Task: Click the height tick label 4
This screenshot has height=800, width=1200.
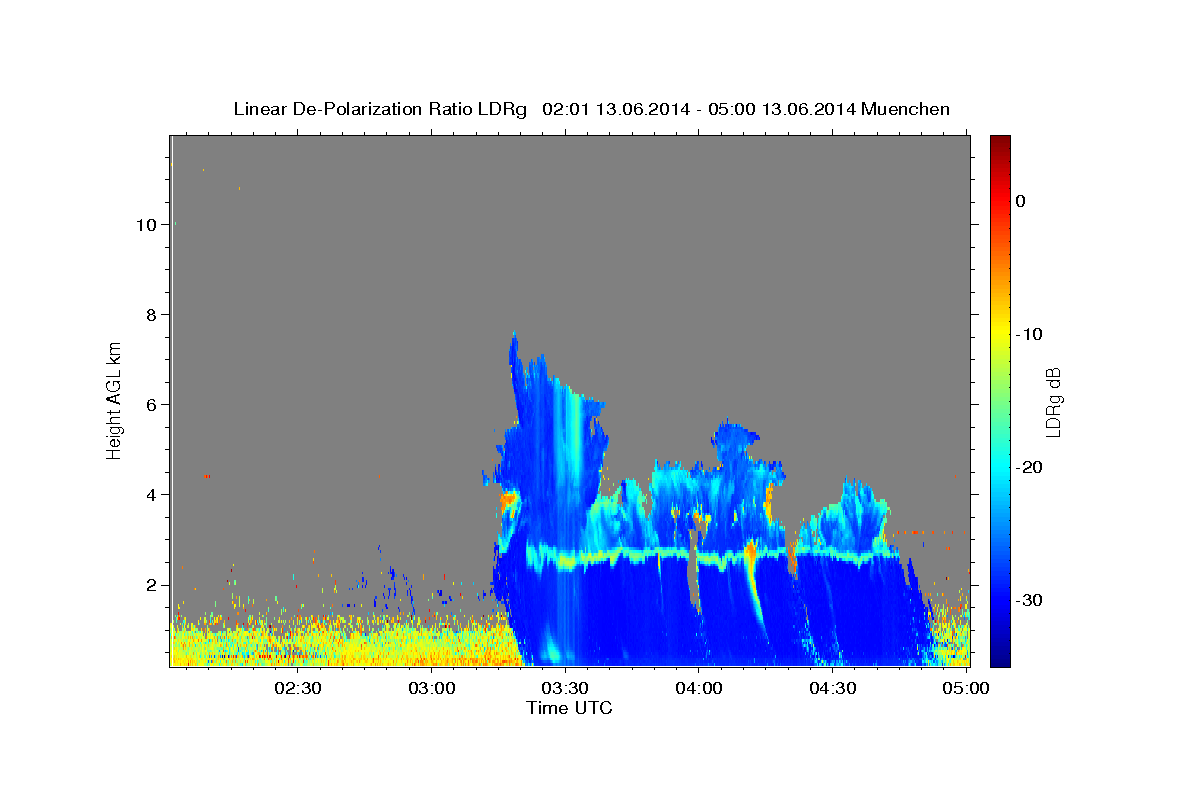Action: [151, 495]
